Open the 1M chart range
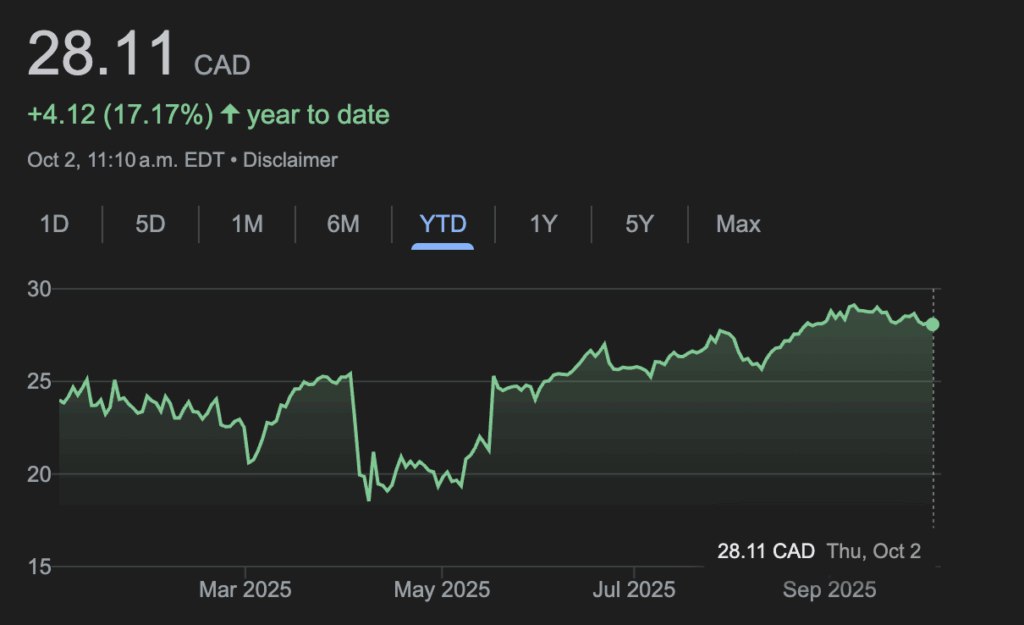Viewport: 1024px width, 625px height. click(x=247, y=224)
